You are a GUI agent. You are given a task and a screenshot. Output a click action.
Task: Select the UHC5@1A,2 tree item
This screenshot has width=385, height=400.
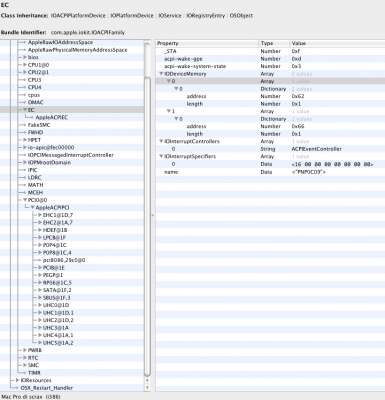(58, 343)
